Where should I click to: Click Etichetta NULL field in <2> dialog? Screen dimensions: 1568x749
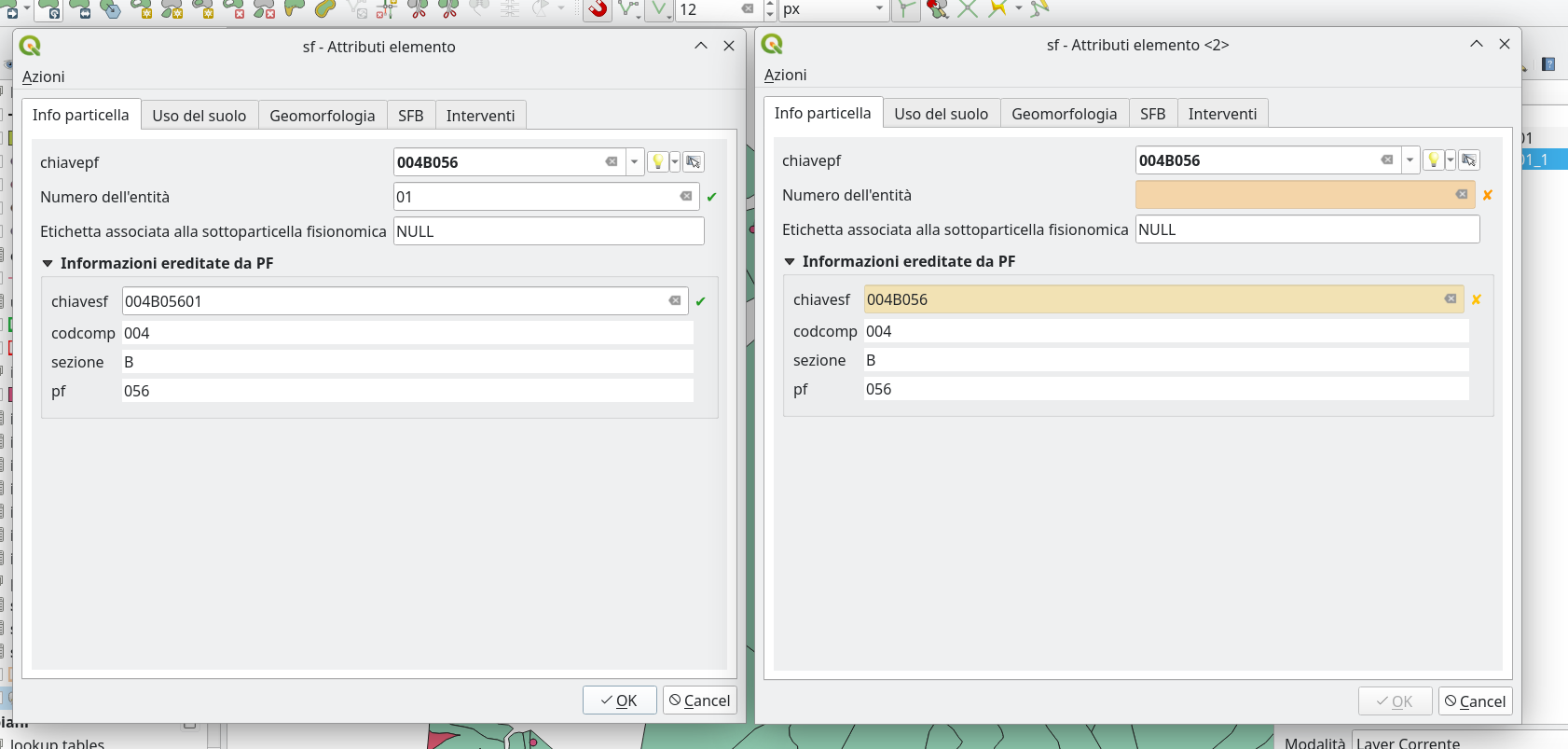pos(1308,229)
